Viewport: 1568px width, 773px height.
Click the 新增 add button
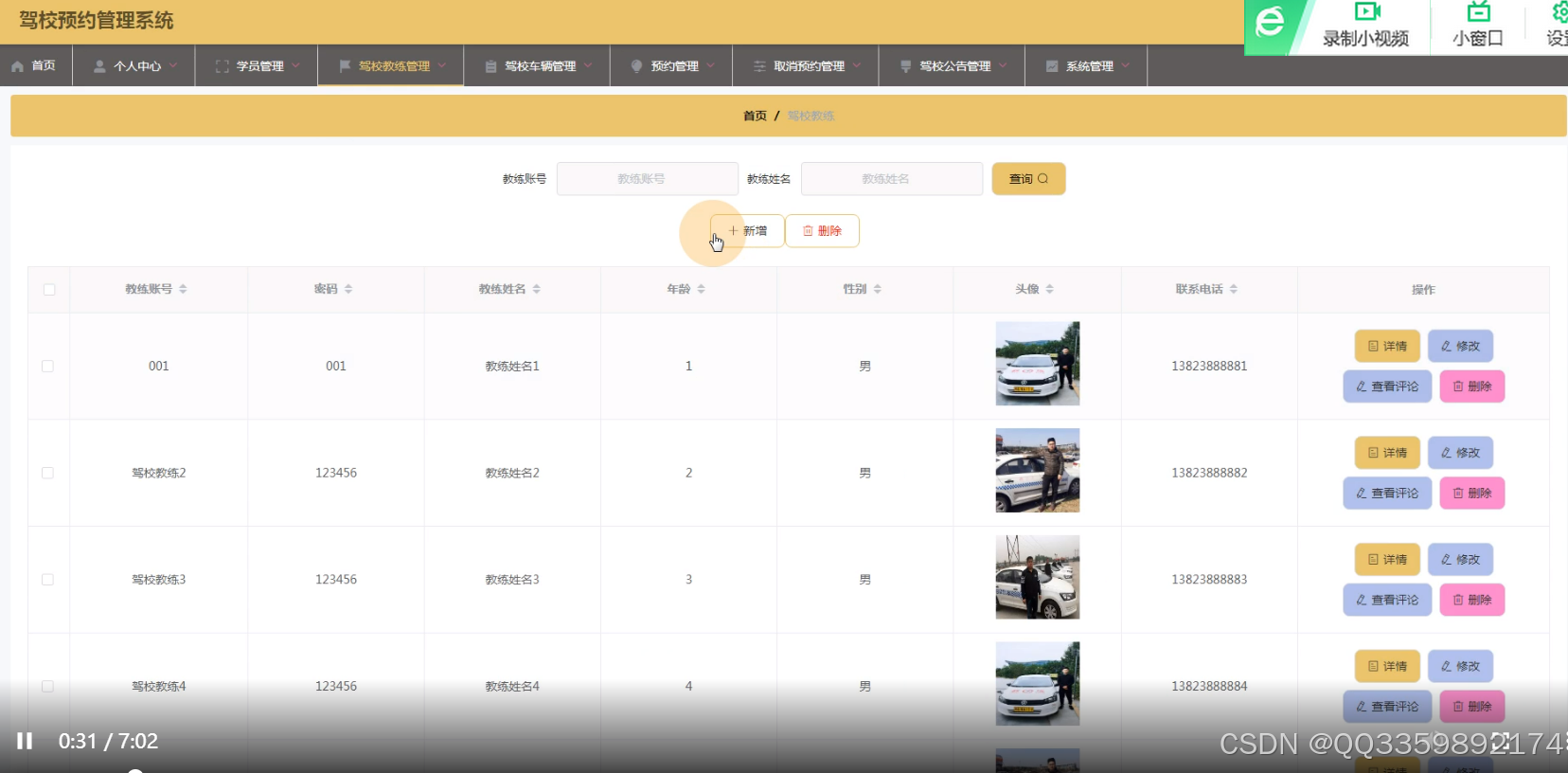[x=747, y=231]
